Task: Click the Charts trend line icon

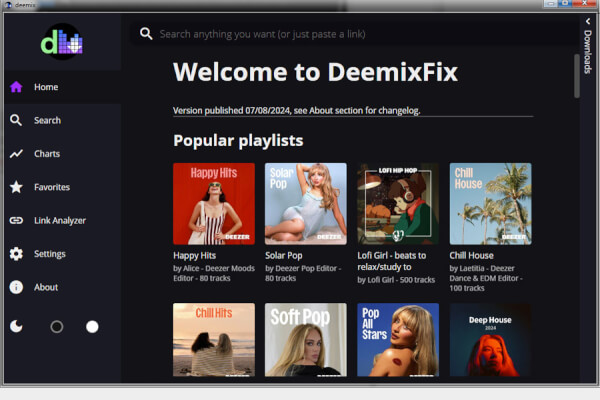Action: pos(16,153)
